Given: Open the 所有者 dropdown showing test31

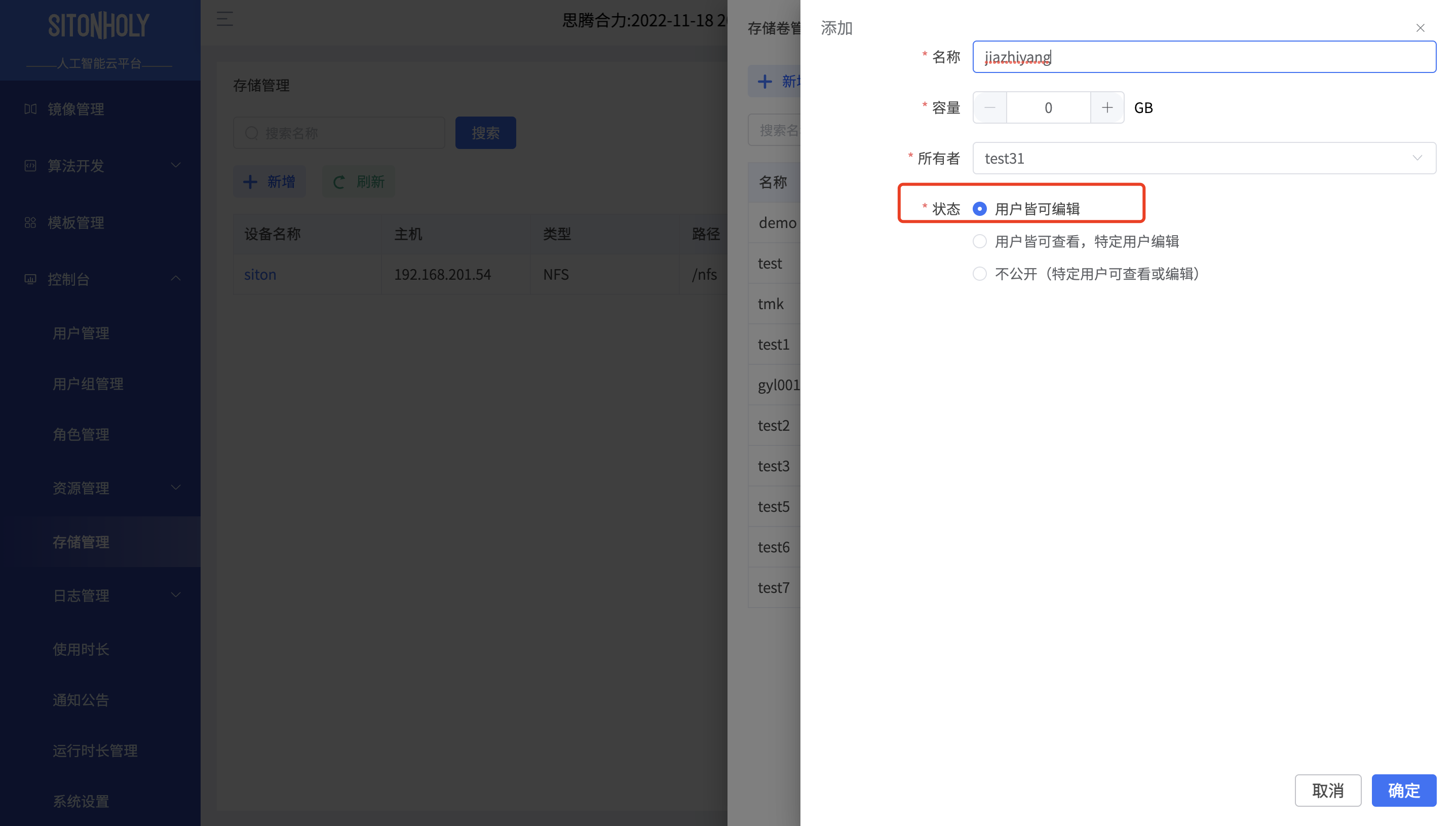Looking at the screenshot, I should pos(1204,158).
